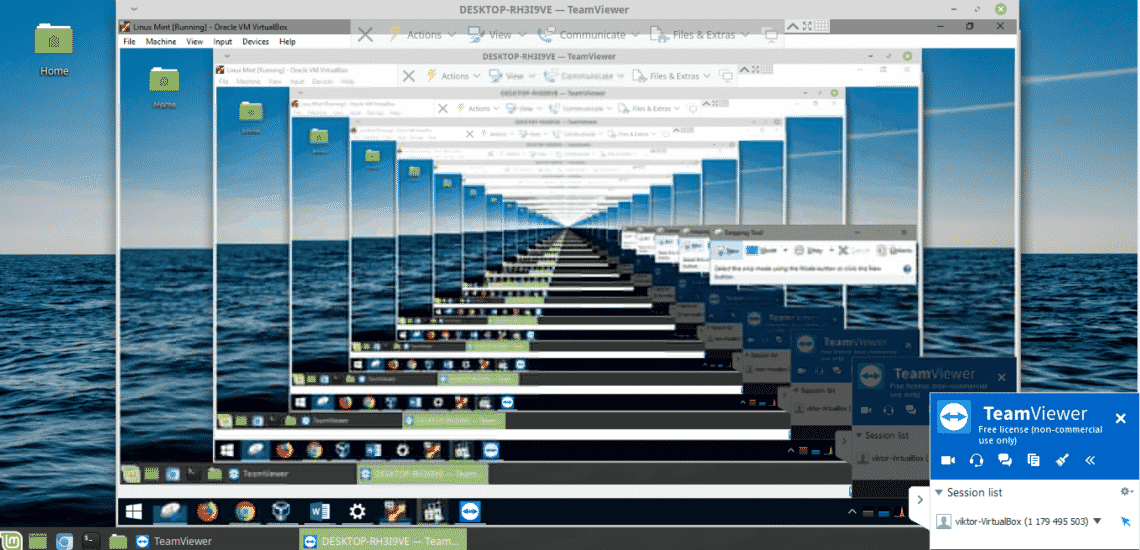Viewport: 1140px width, 550px height.
Task: Open the Files folder launcher on the Mint panel
Action: tap(117, 541)
